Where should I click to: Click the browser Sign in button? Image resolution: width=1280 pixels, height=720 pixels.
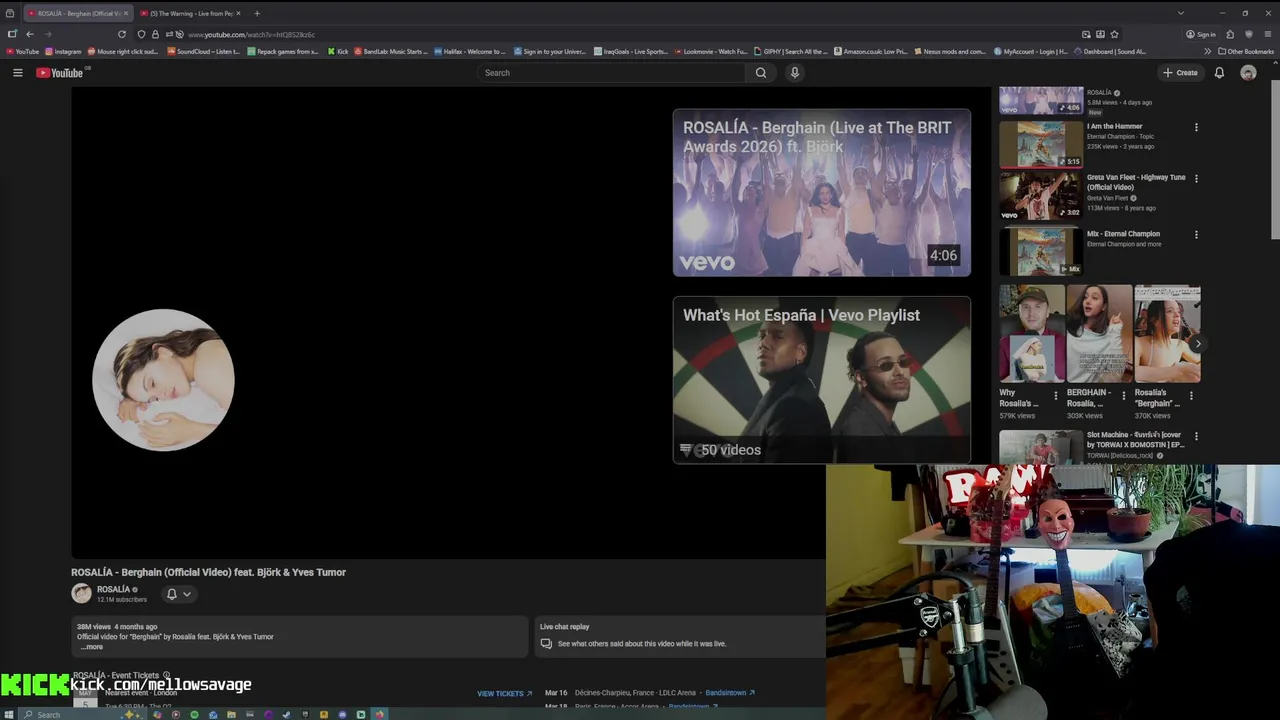[x=1201, y=34]
